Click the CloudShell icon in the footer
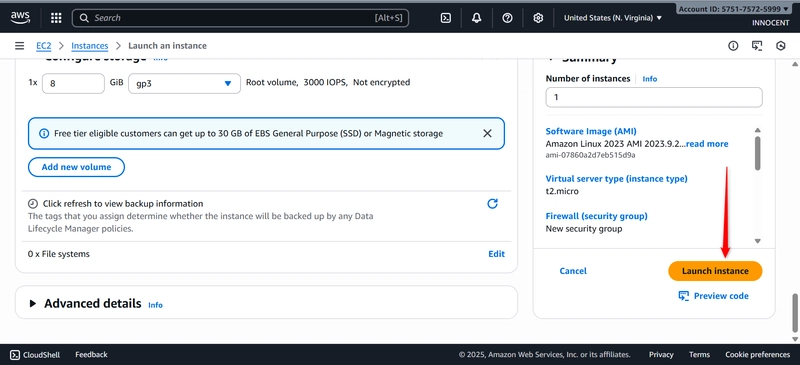The width and height of the screenshot is (800, 365). [15, 354]
